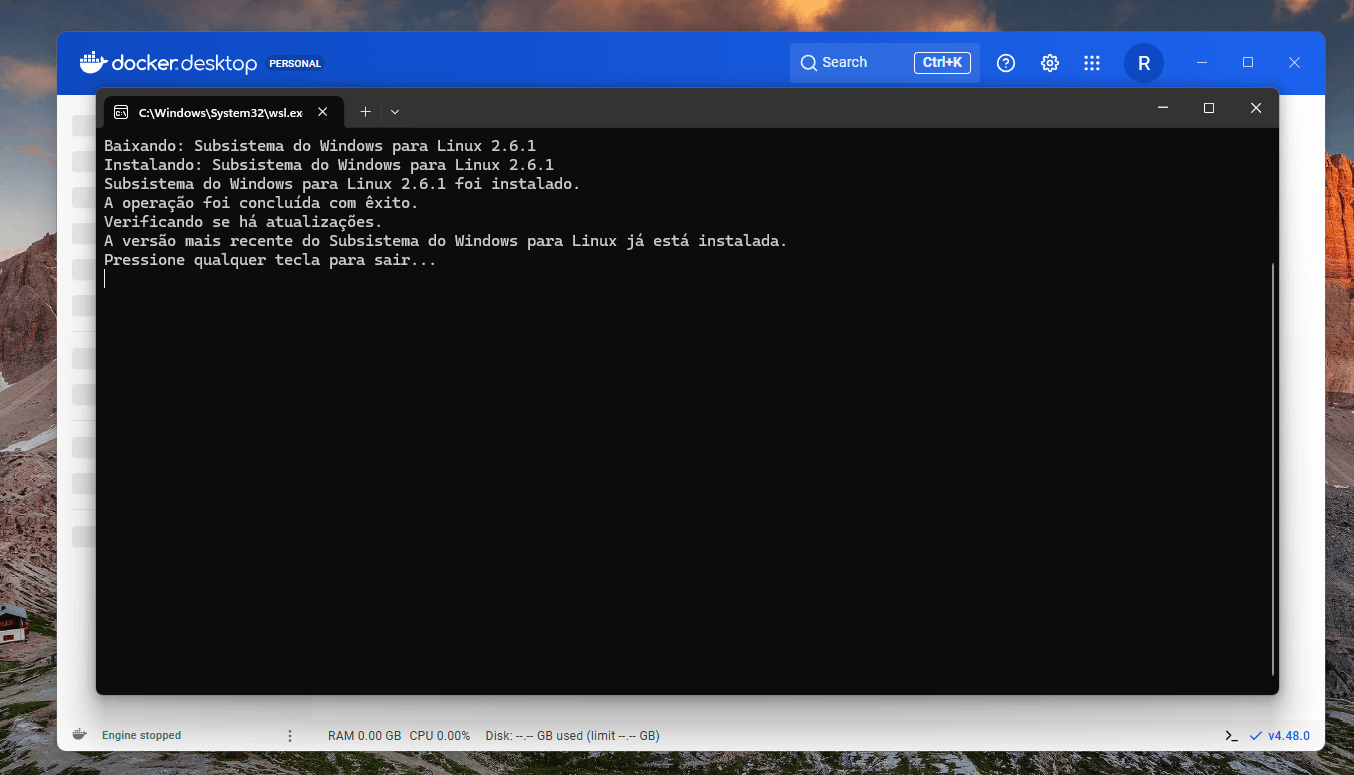Open the engine options kebab menu
This screenshot has width=1354, height=775.
(x=290, y=736)
